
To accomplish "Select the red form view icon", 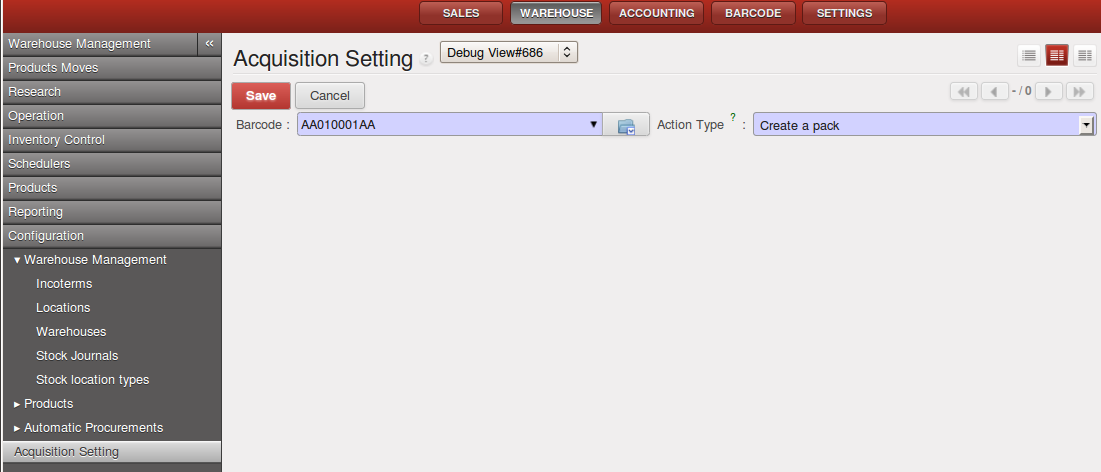I will (x=1057, y=55).
